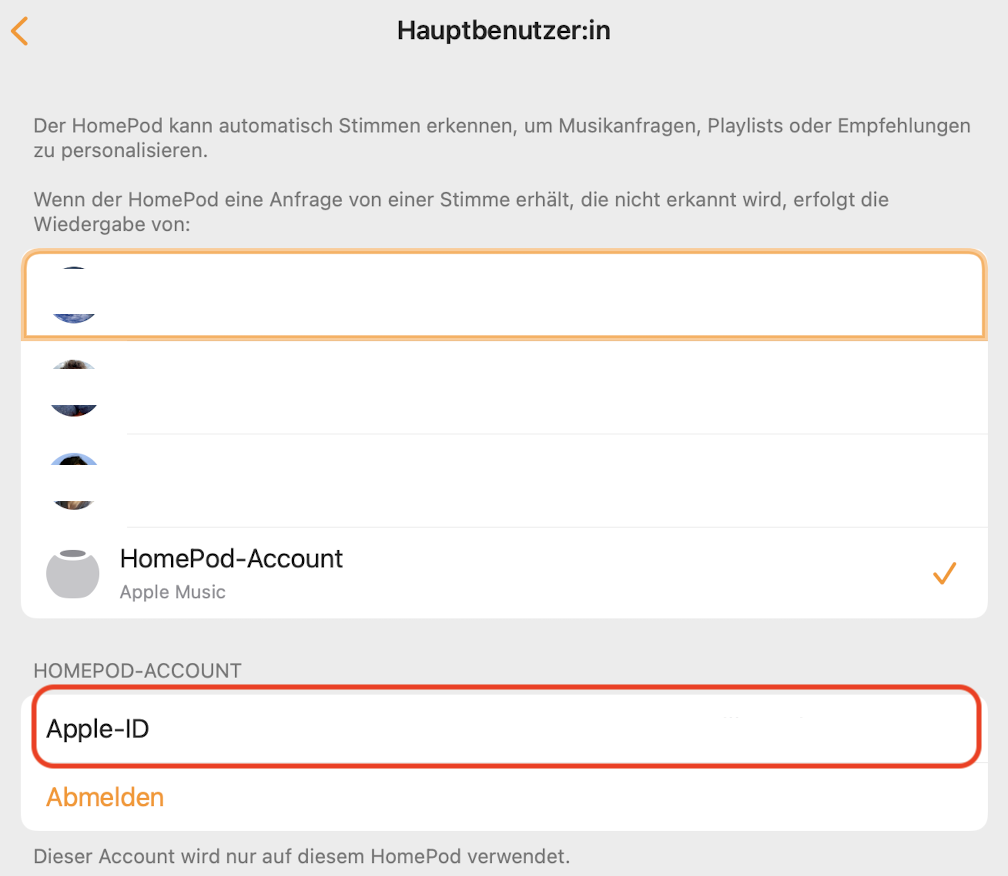Go back using the orange chevron
Image resolution: width=1008 pixels, height=876 pixels.
(20, 31)
